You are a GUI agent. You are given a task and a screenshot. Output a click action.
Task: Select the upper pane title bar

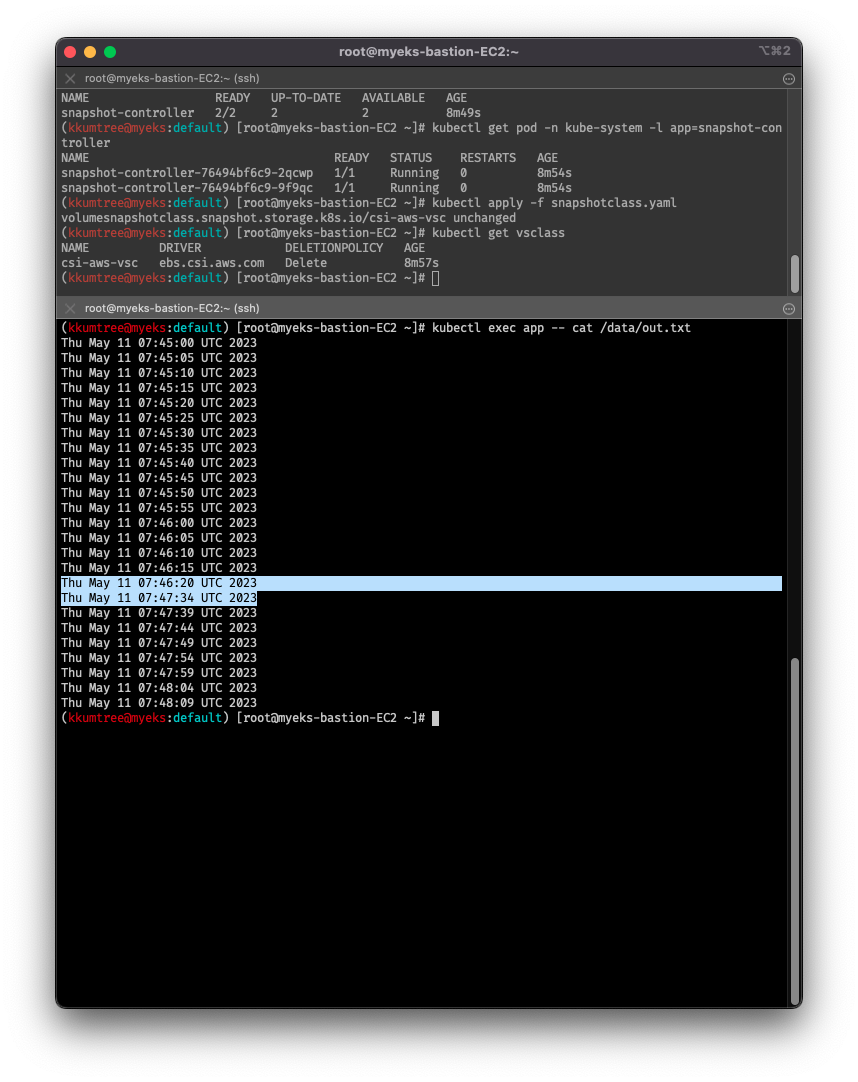pos(428,79)
